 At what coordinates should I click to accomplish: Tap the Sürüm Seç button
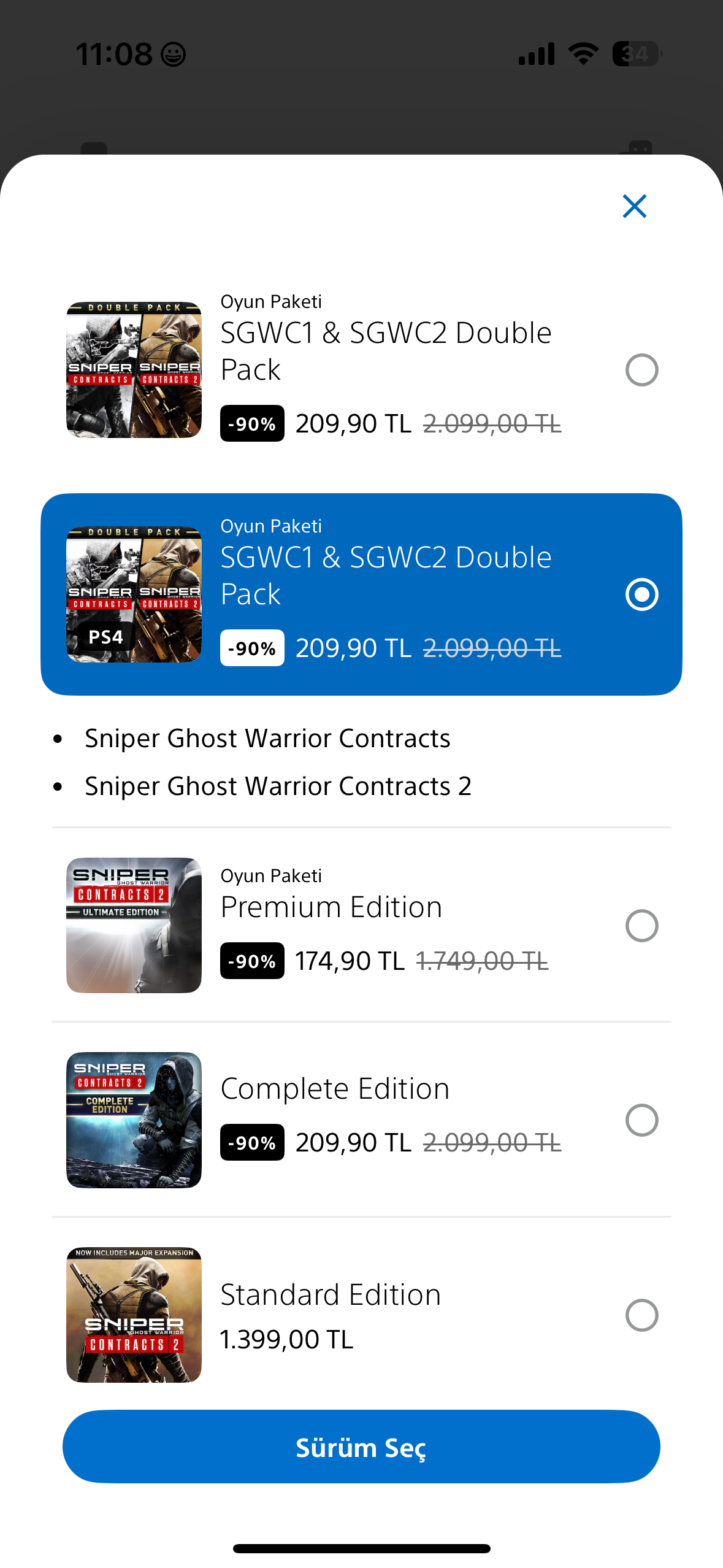[x=361, y=1447]
